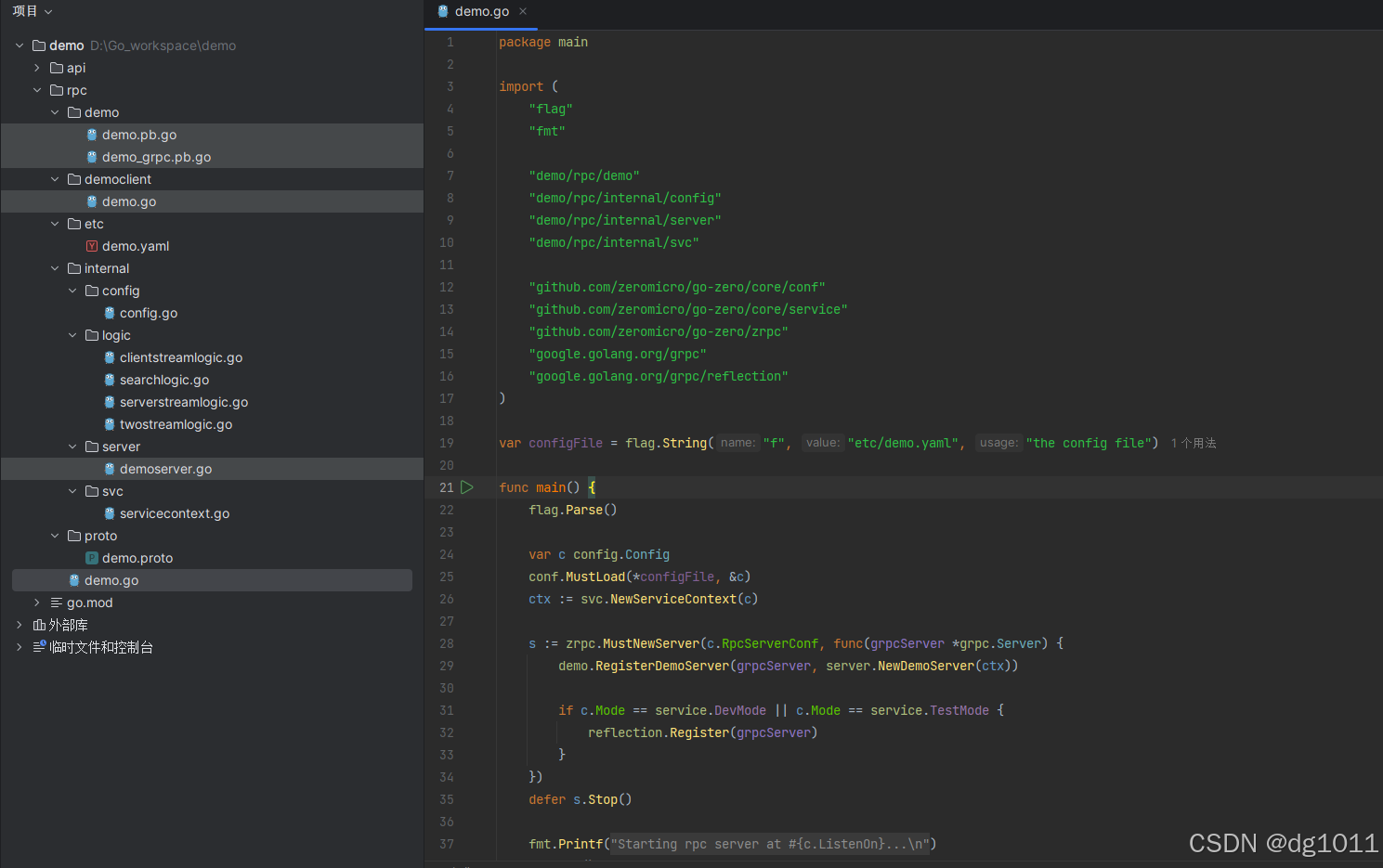Click the 临时文件和控制台 icon

[x=39, y=647]
